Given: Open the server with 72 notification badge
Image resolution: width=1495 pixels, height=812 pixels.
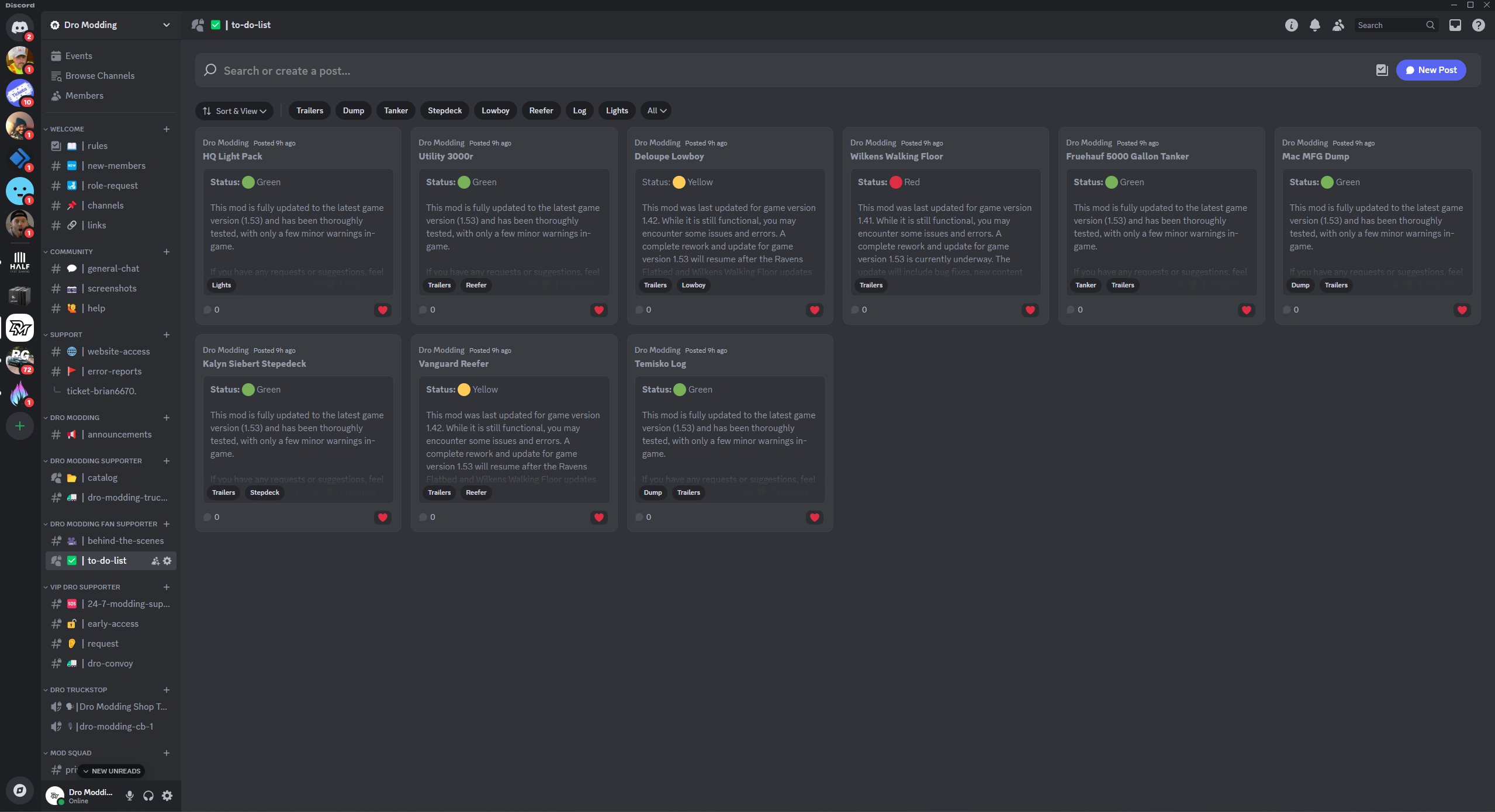Looking at the screenshot, I should (20, 360).
